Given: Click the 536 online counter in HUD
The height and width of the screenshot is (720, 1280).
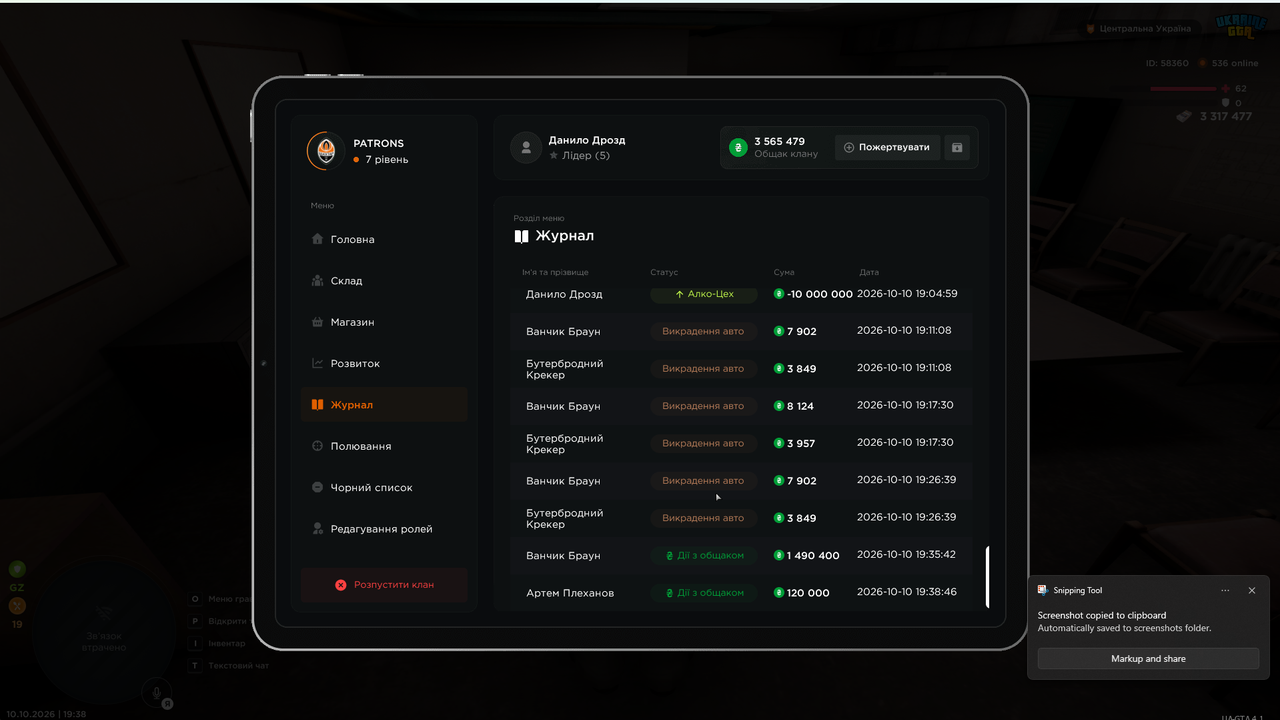Looking at the screenshot, I should point(1228,63).
